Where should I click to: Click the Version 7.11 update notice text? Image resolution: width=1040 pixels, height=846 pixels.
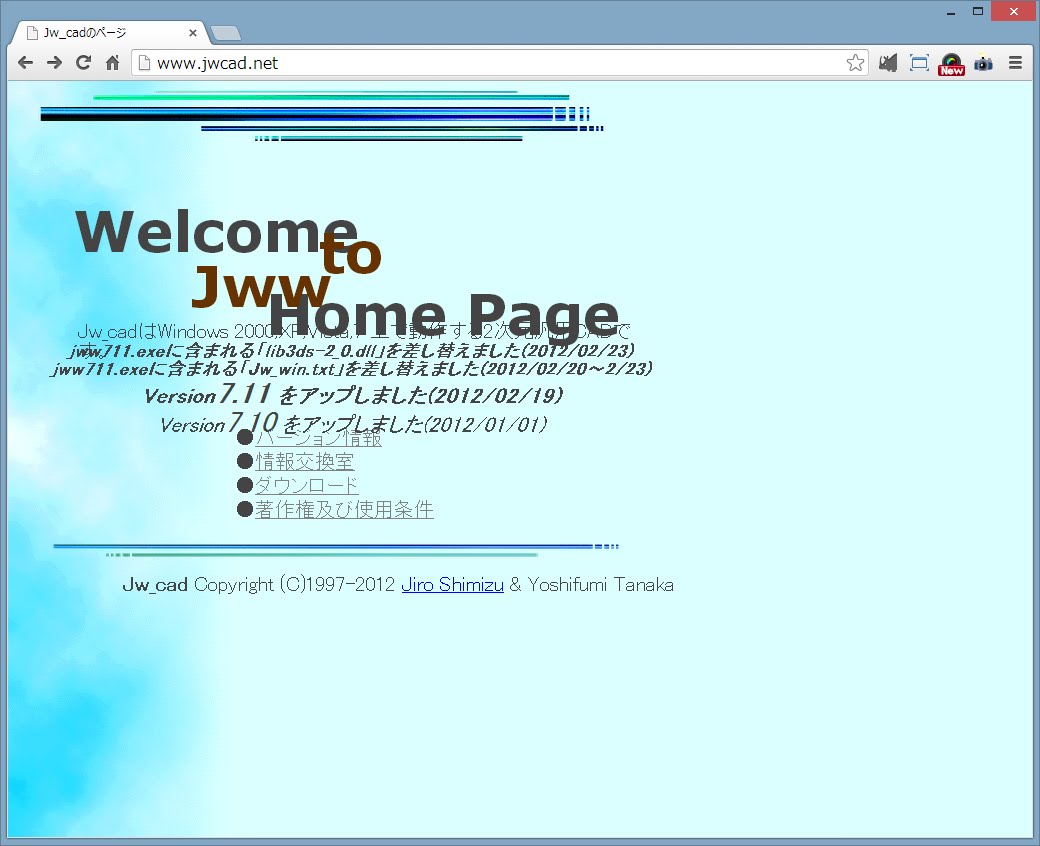pyautogui.click(x=354, y=395)
